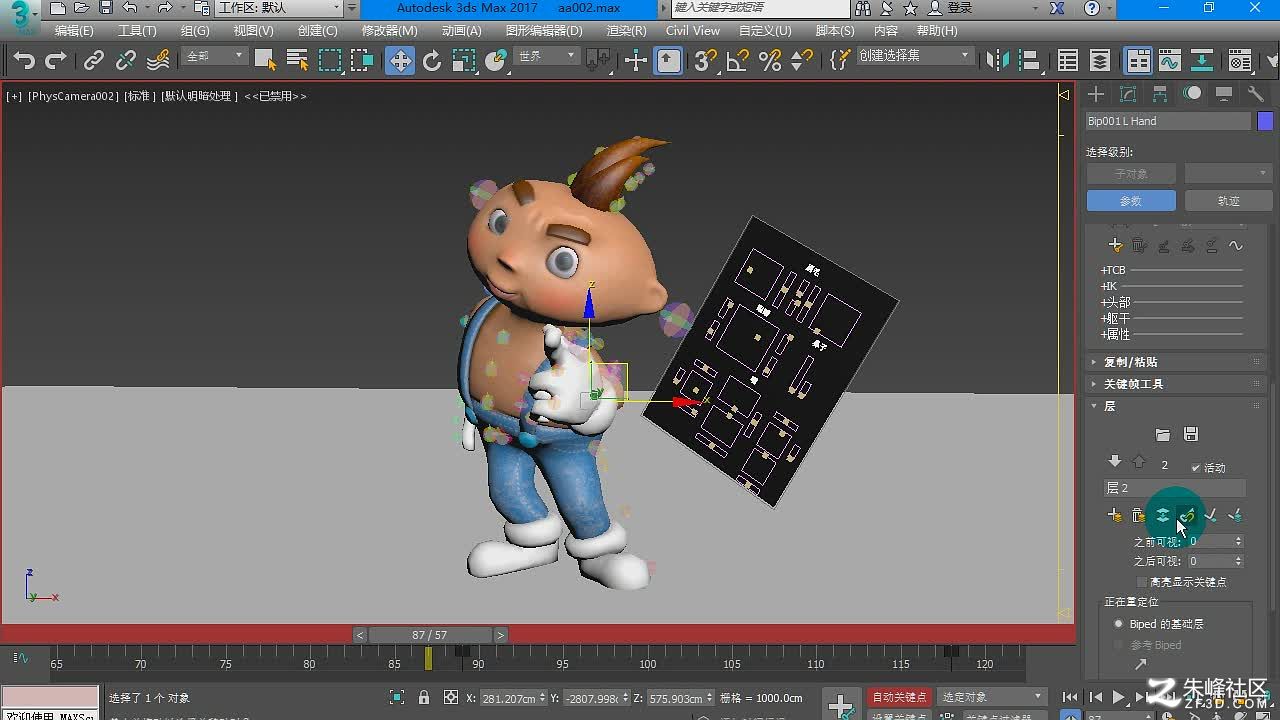Step time slider back with left arrow

click(360, 635)
